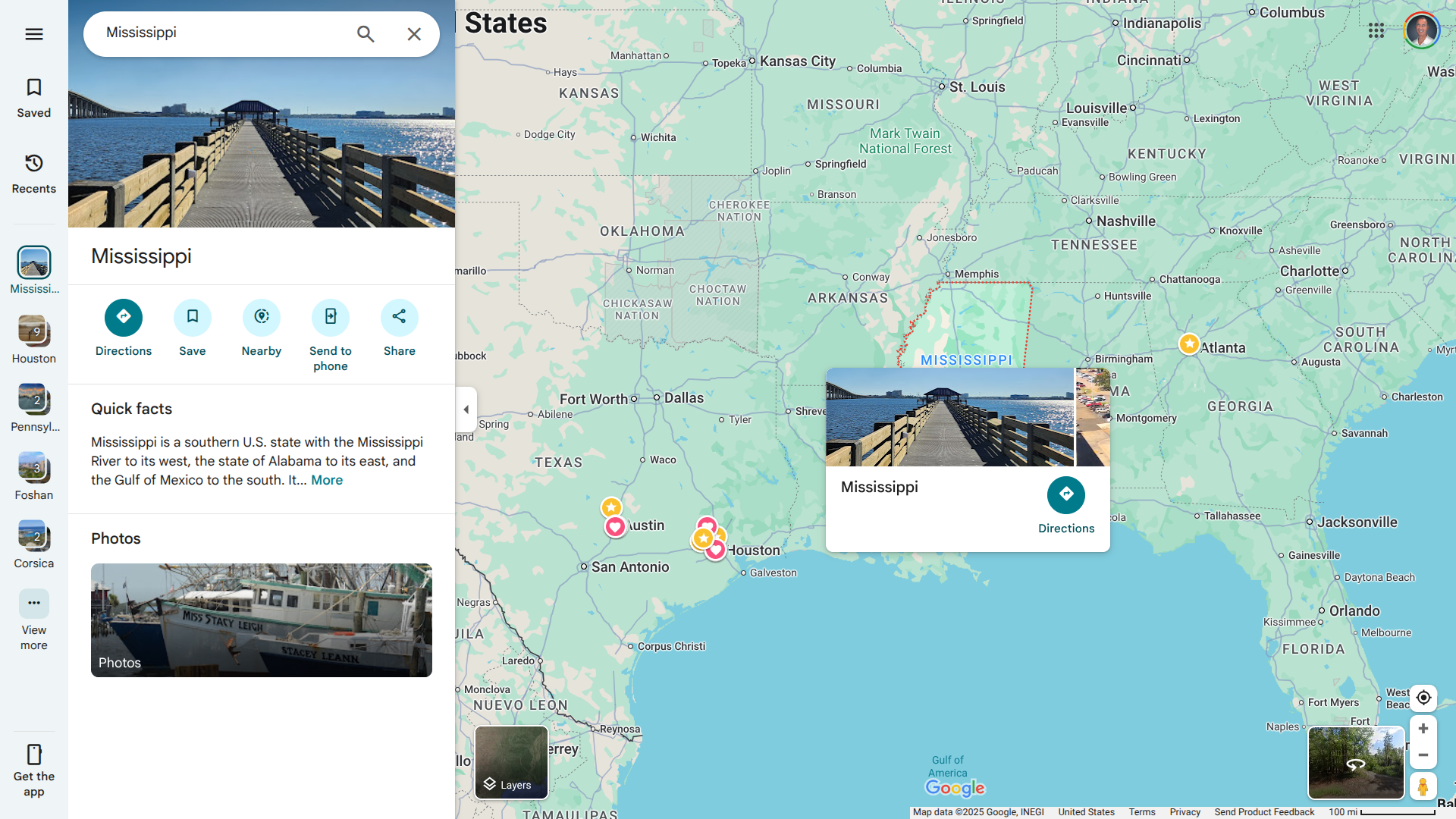1456x819 pixels.
Task: Select Houston in recent places list
Action: [x=34, y=340]
